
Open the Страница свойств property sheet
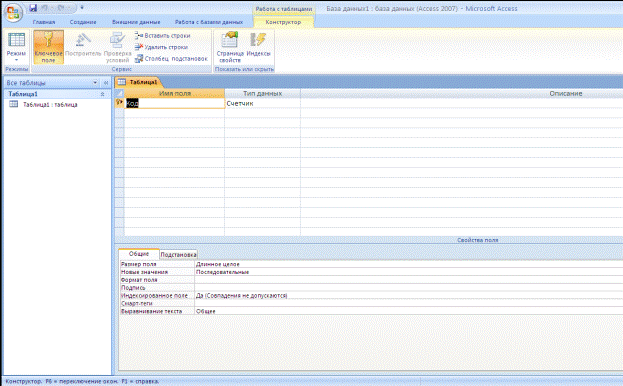pos(230,47)
